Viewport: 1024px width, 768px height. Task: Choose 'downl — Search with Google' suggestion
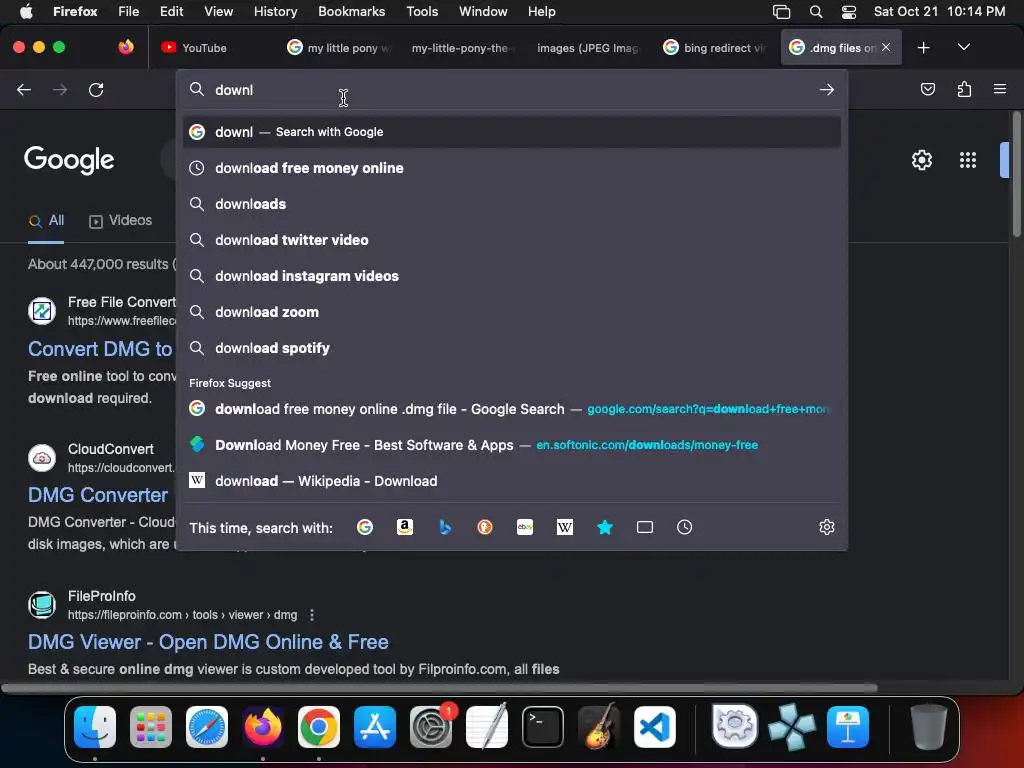pyautogui.click(x=511, y=132)
